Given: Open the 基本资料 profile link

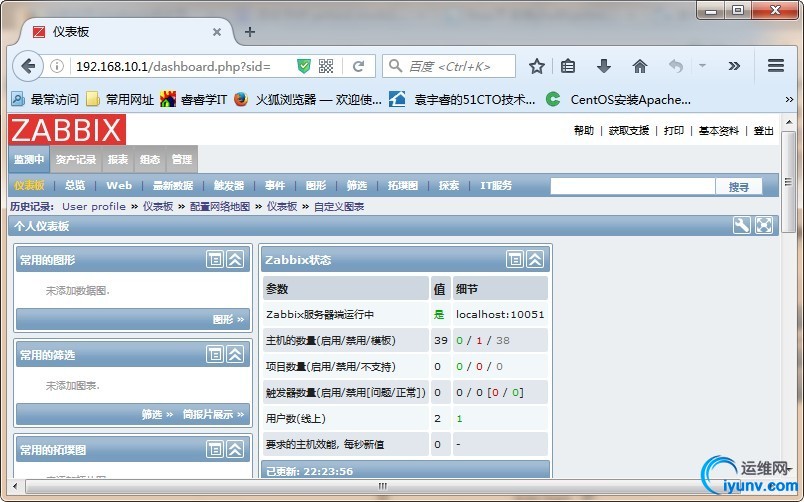Looking at the screenshot, I should (x=719, y=131).
